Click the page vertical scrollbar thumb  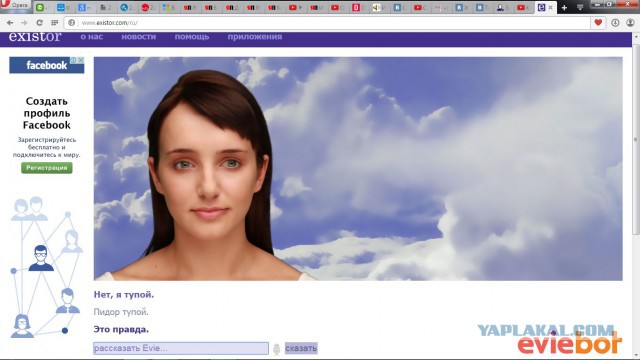(636, 139)
